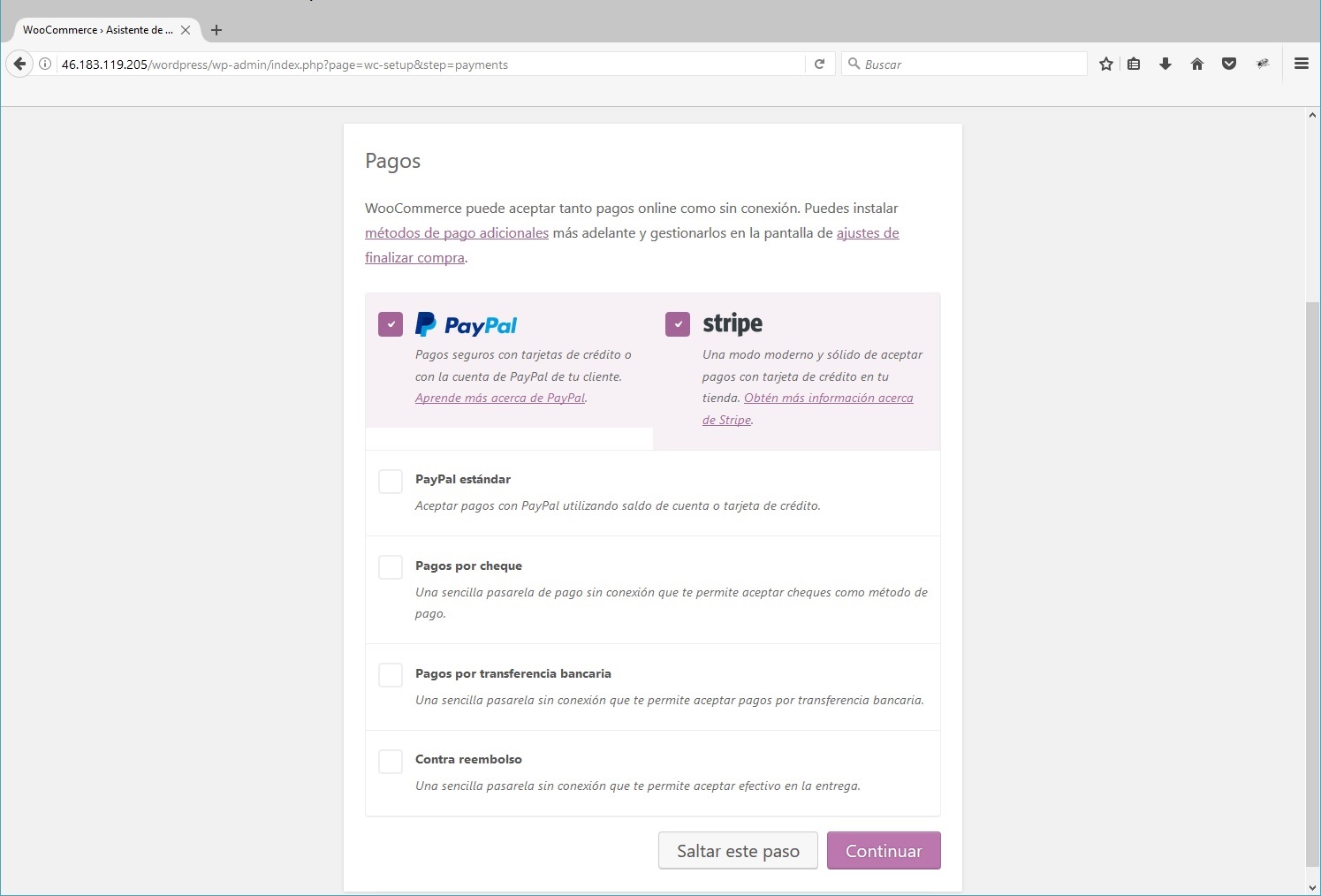Open a new tab with plus button
Screen dimensions: 1321x896
click(216, 30)
